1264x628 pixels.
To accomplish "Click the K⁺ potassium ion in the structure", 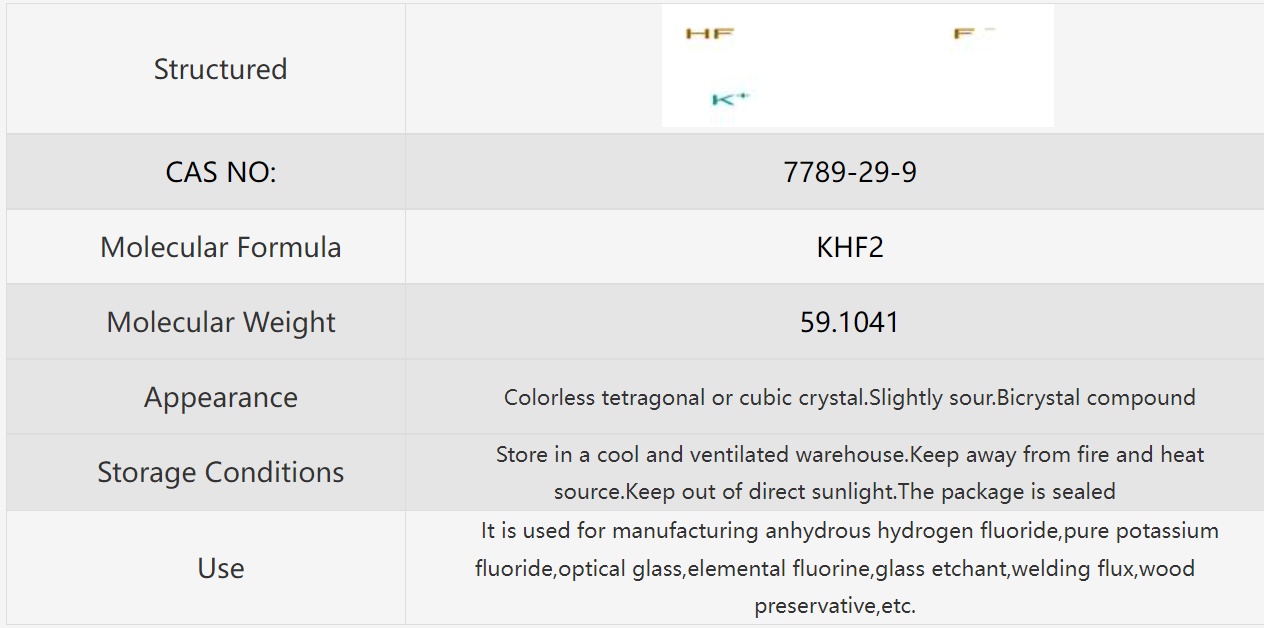I will coord(730,99).
